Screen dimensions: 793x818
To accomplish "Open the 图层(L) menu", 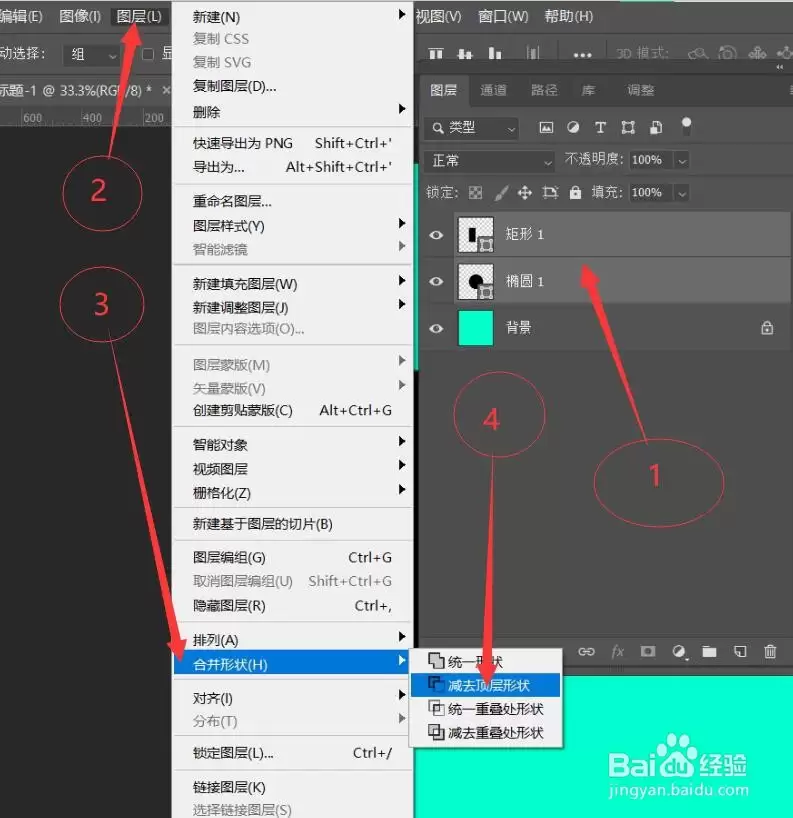I will click(139, 17).
